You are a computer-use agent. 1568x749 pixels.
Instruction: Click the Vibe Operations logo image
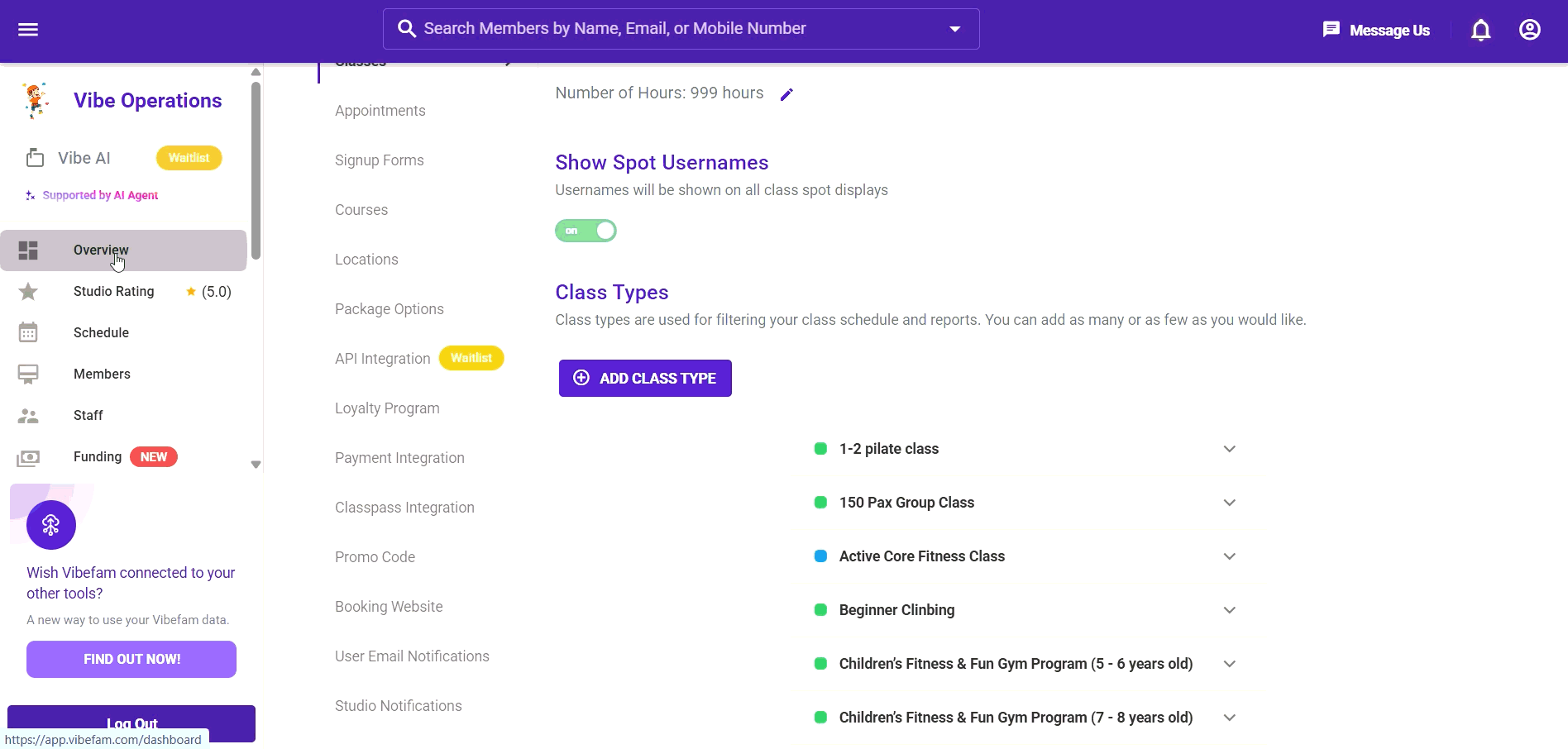tap(36, 100)
